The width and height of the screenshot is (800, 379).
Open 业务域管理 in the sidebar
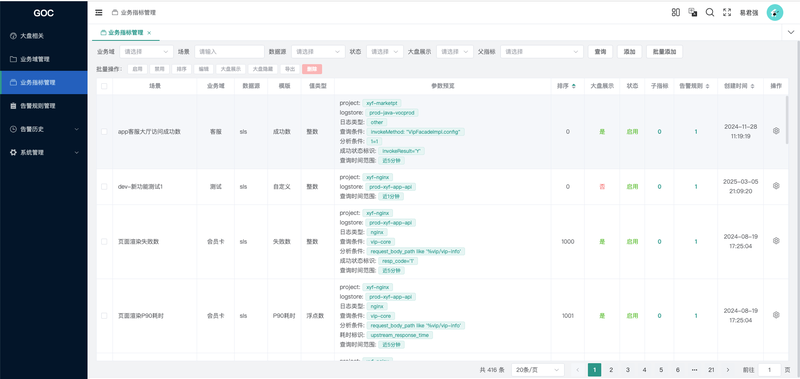pos(44,59)
